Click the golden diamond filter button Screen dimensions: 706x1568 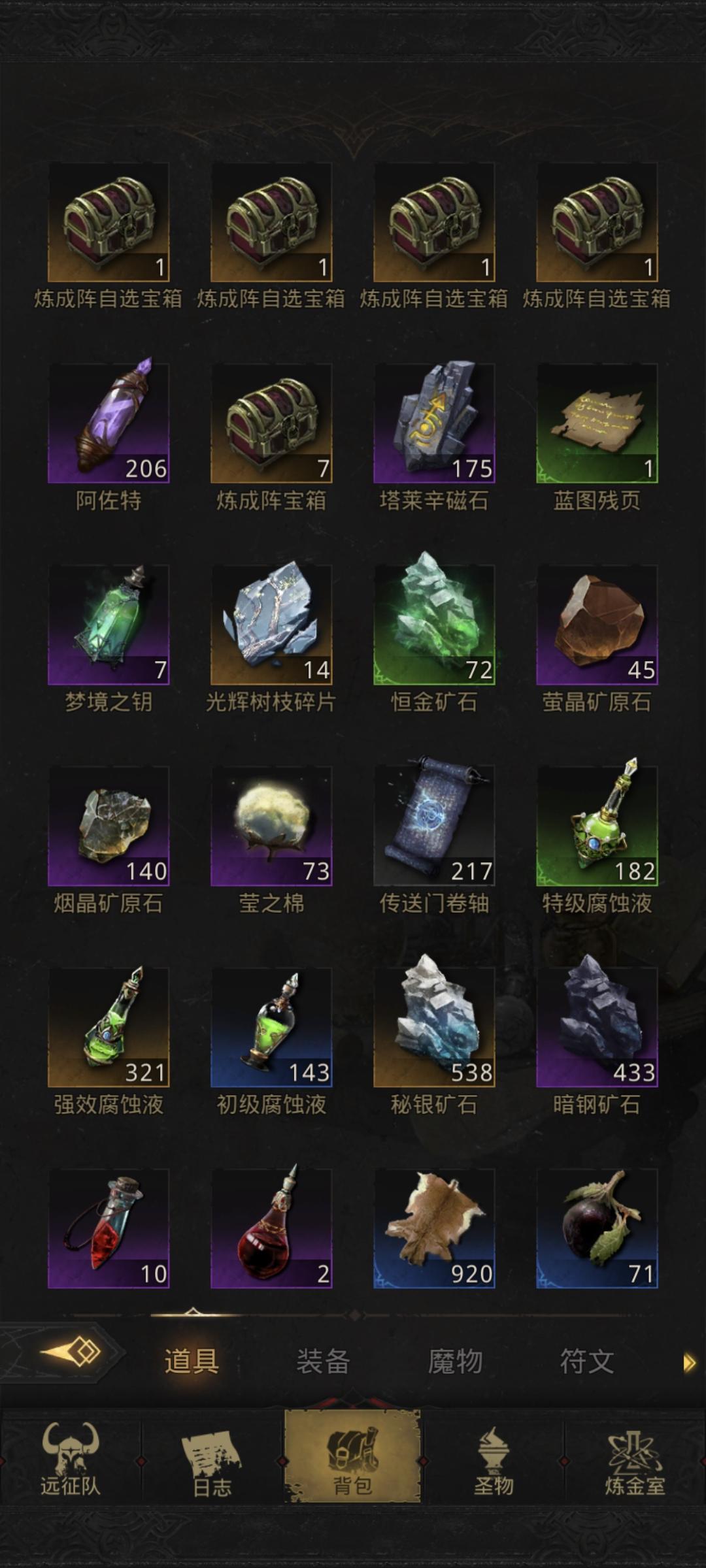[x=71, y=1351]
